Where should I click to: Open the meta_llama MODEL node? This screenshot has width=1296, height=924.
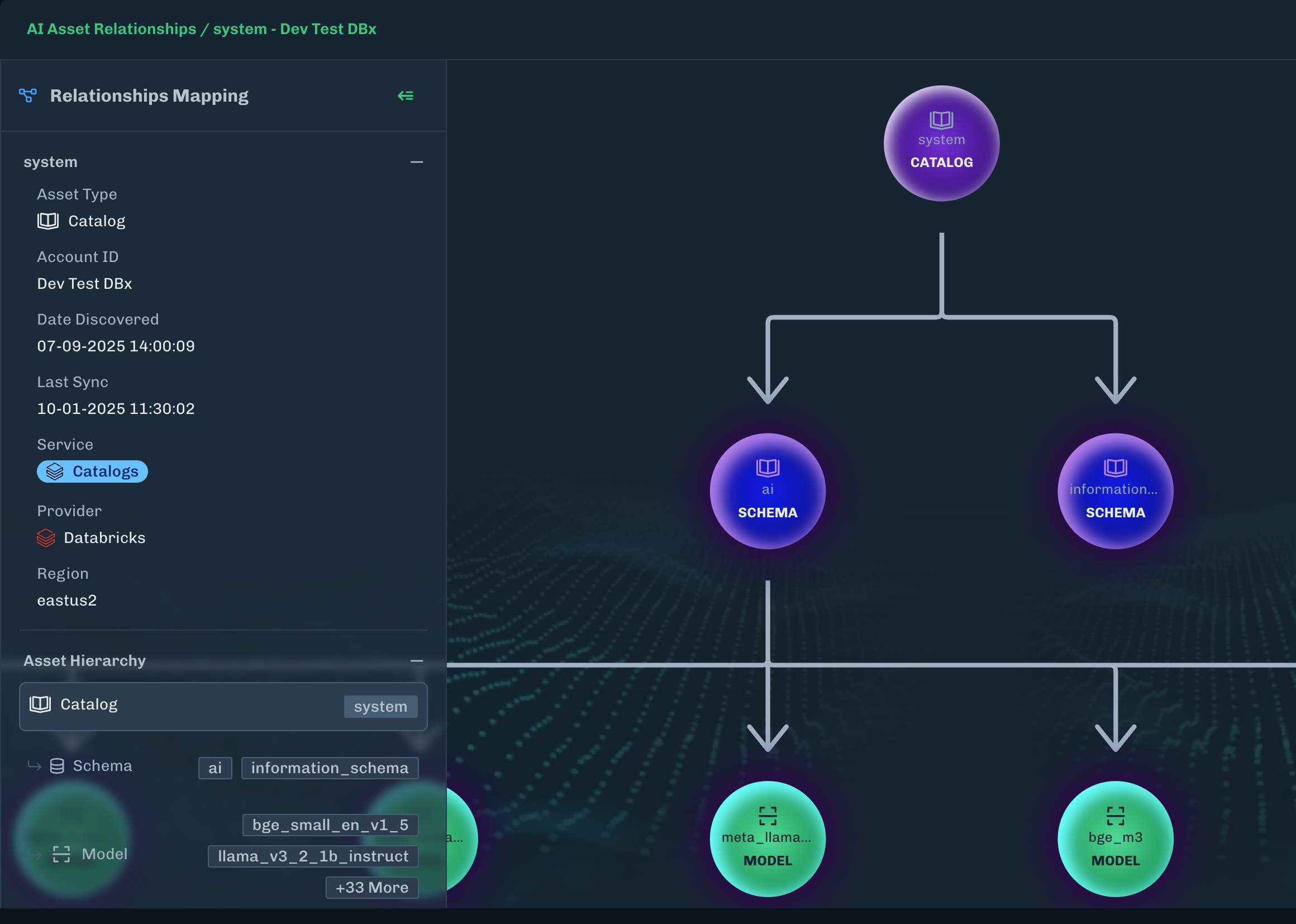coord(768,837)
